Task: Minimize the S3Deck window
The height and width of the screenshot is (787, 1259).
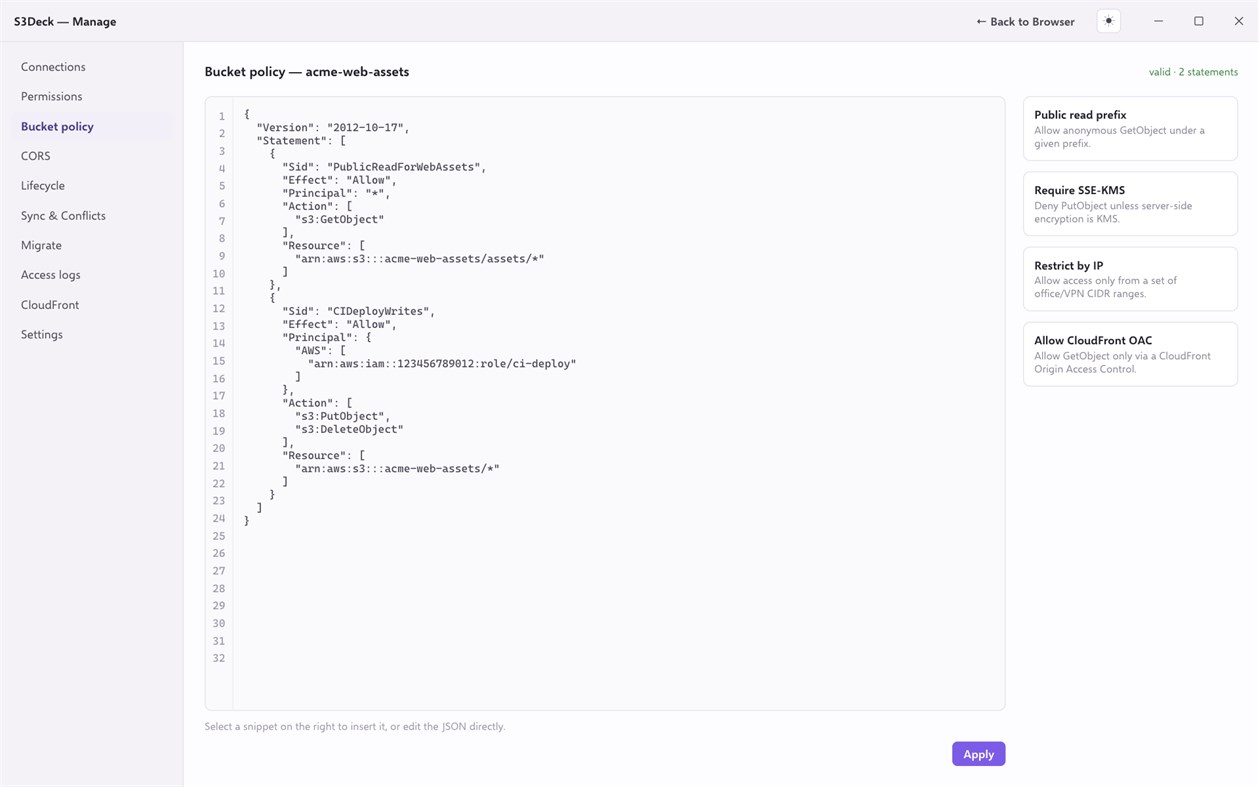Action: (x=1158, y=21)
